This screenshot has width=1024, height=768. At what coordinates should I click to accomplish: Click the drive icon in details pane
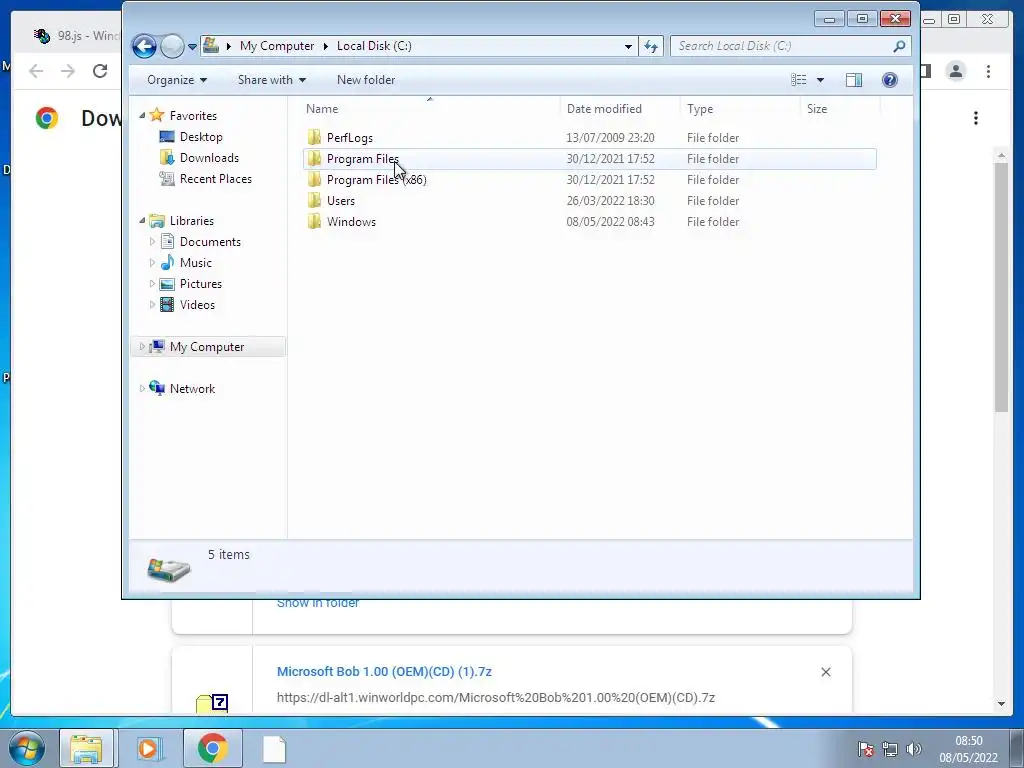(x=168, y=569)
